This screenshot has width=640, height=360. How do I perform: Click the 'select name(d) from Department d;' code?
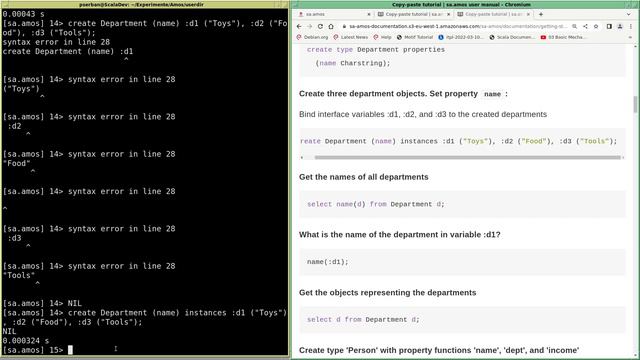pyautogui.click(x=376, y=204)
